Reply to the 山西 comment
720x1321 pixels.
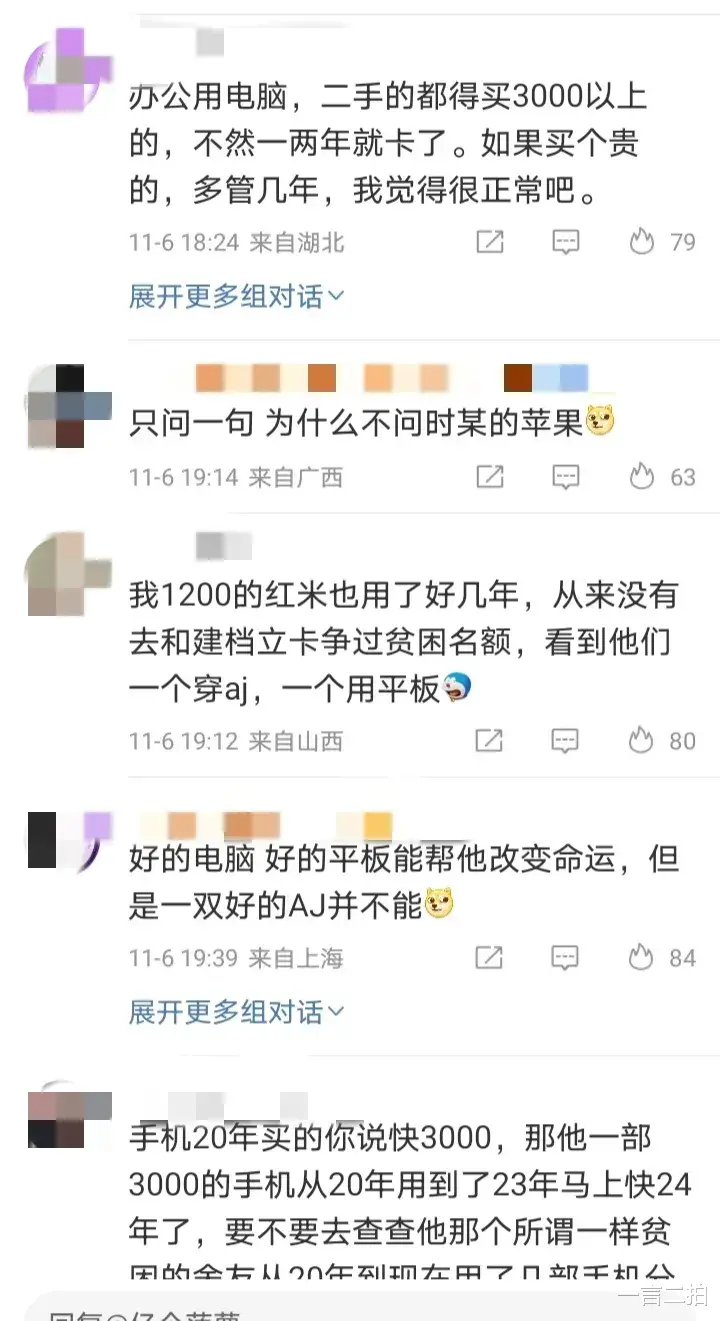[566, 741]
